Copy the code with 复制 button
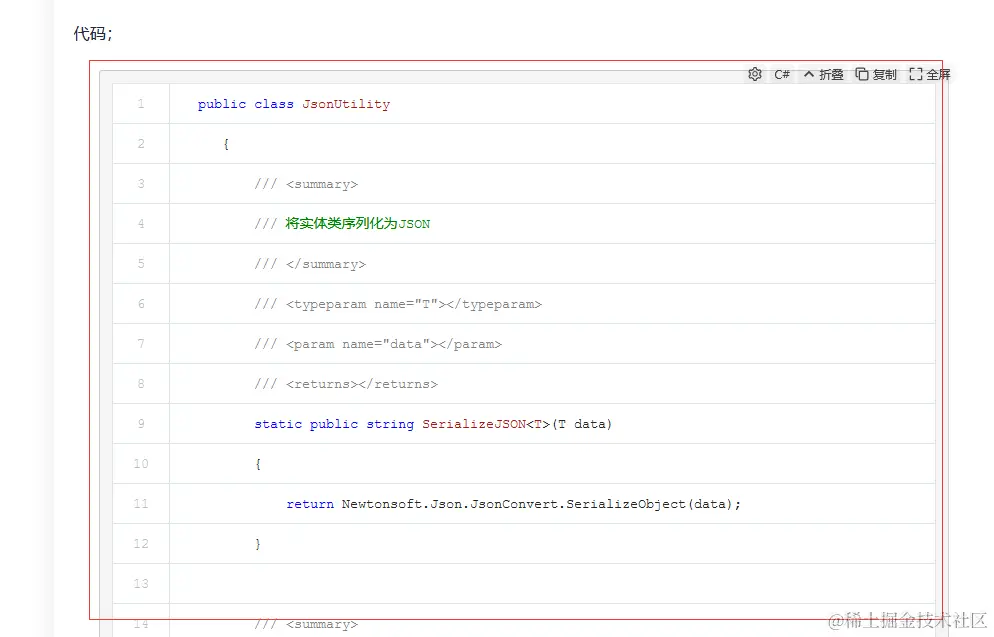Viewport: 994px width, 637px height. (876, 75)
